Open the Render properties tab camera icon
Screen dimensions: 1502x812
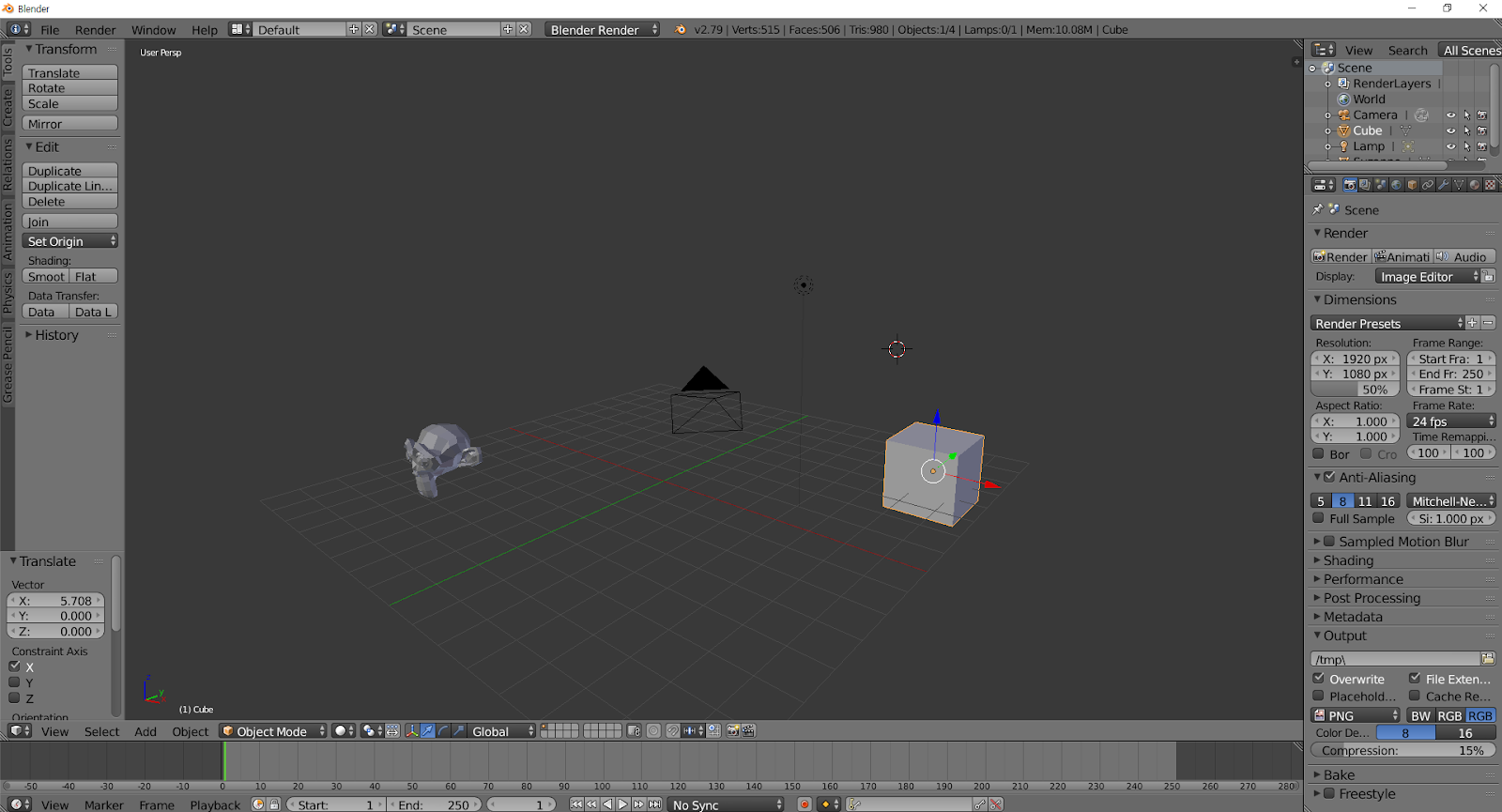tap(1350, 185)
